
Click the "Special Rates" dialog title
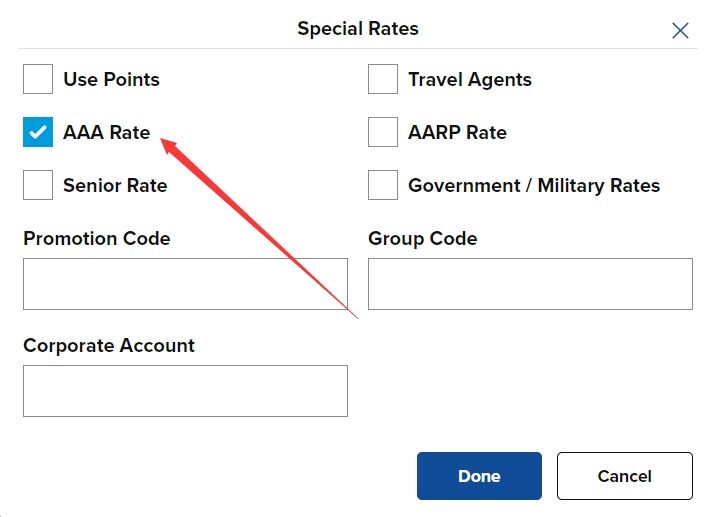(x=358, y=28)
